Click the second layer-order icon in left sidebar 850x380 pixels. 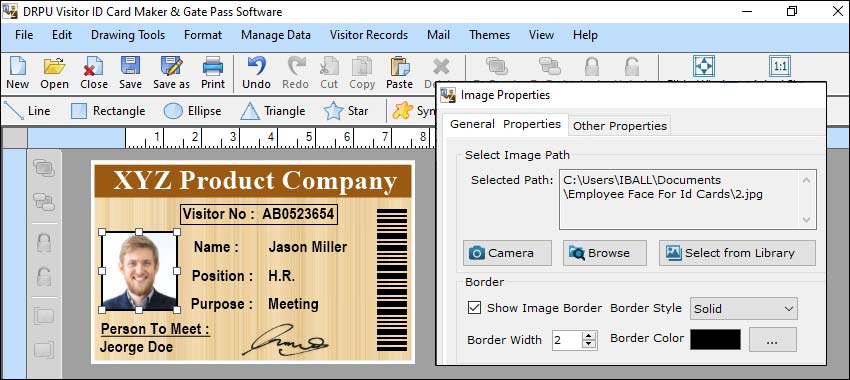(44, 202)
